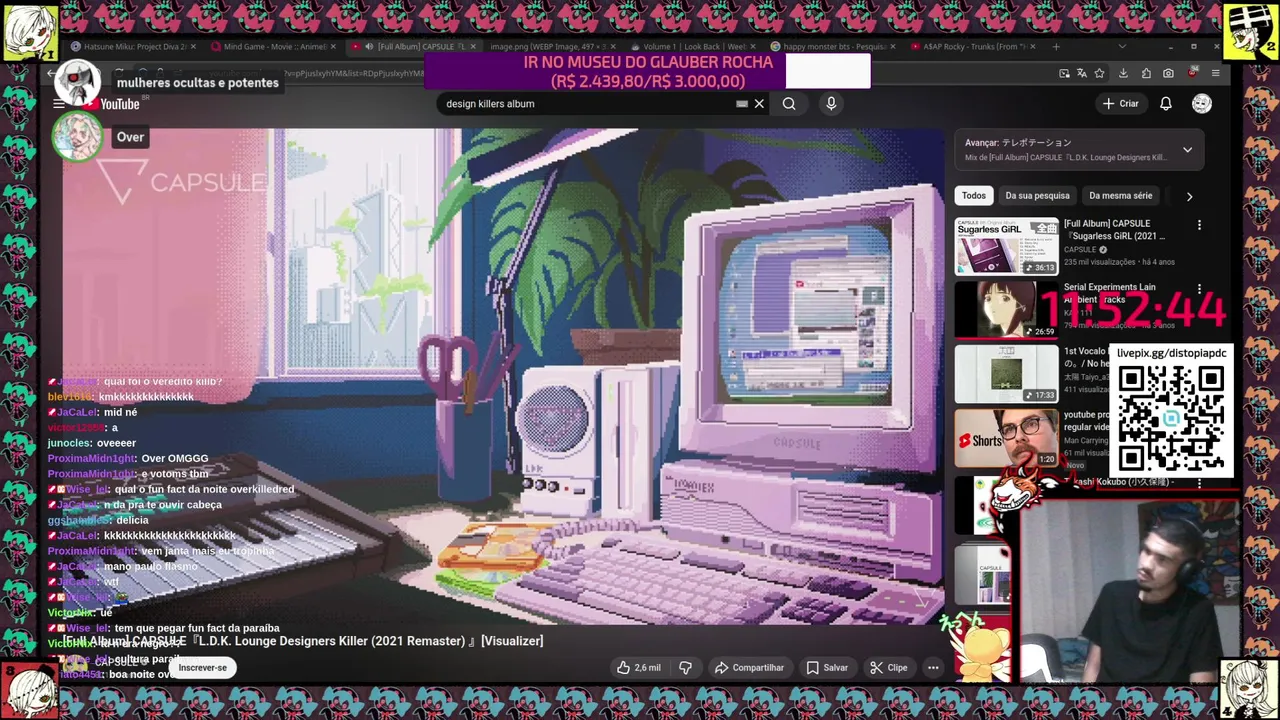
Task: Close the 'happy monster bts' tab
Action: click(x=893, y=47)
